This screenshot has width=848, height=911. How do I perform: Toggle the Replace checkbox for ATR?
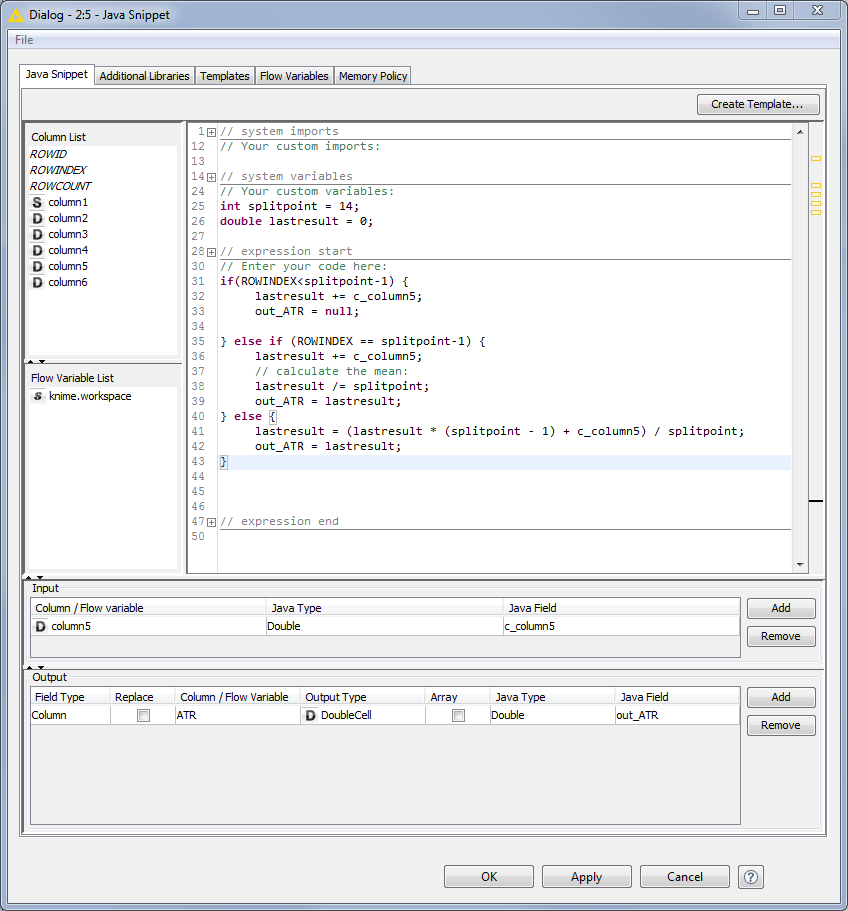click(143, 715)
